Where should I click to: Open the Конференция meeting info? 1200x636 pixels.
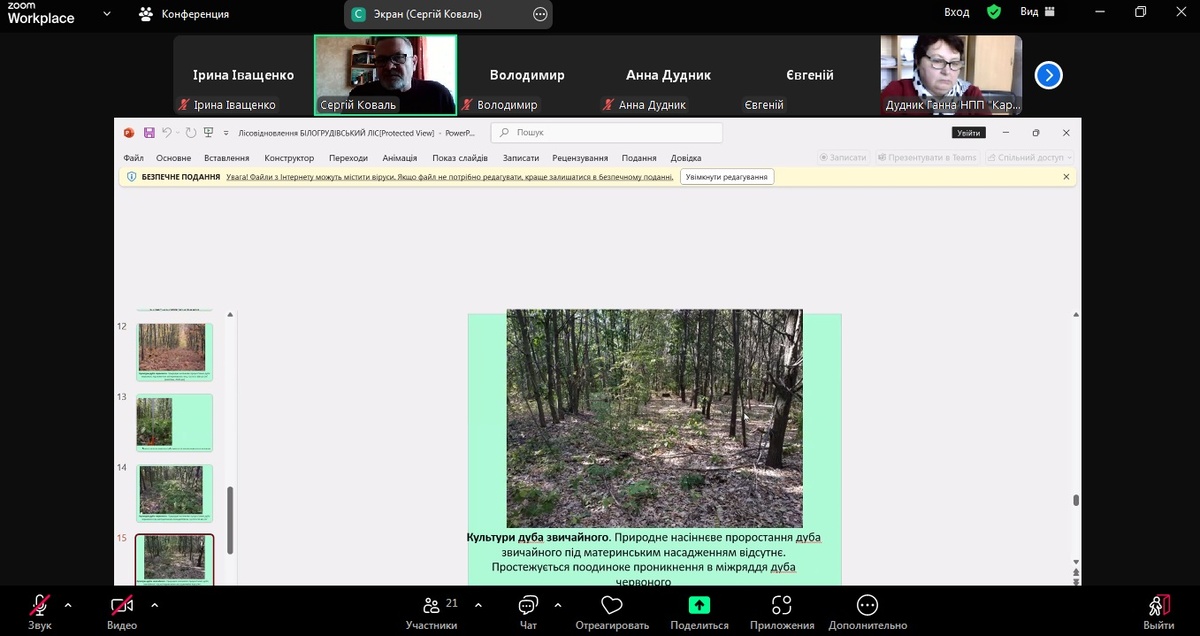184,14
